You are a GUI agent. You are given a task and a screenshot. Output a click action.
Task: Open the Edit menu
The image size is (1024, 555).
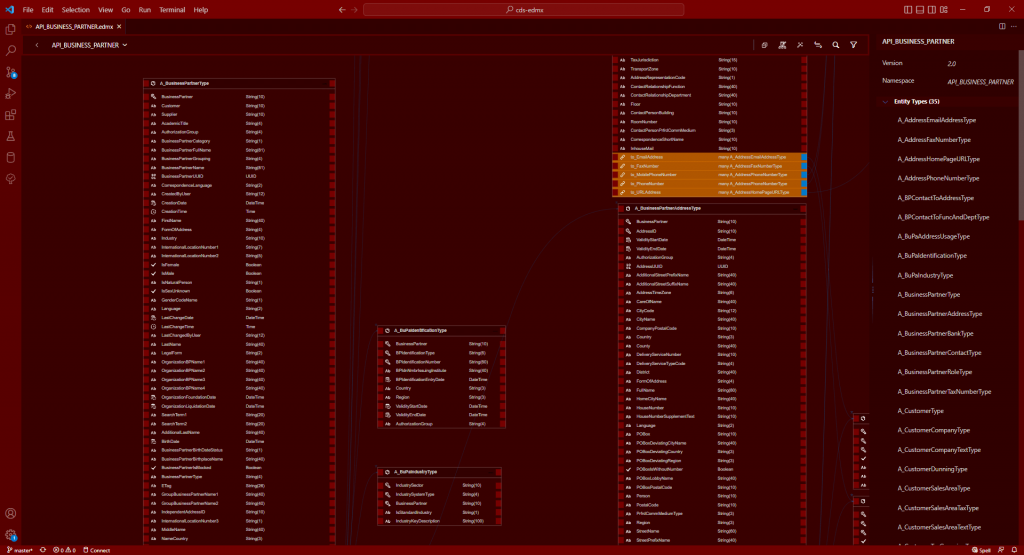[48, 10]
